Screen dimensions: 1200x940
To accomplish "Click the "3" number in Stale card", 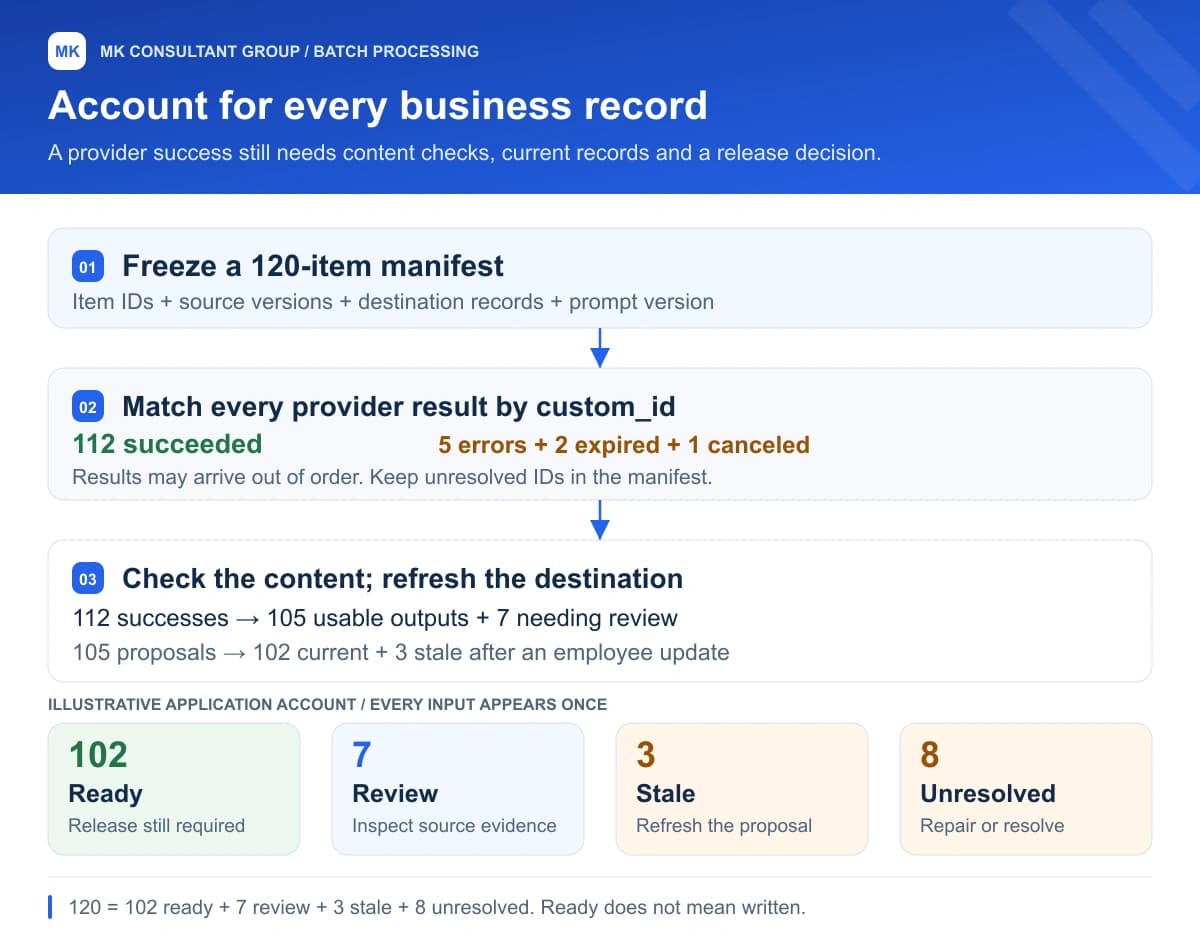I will click(645, 755).
